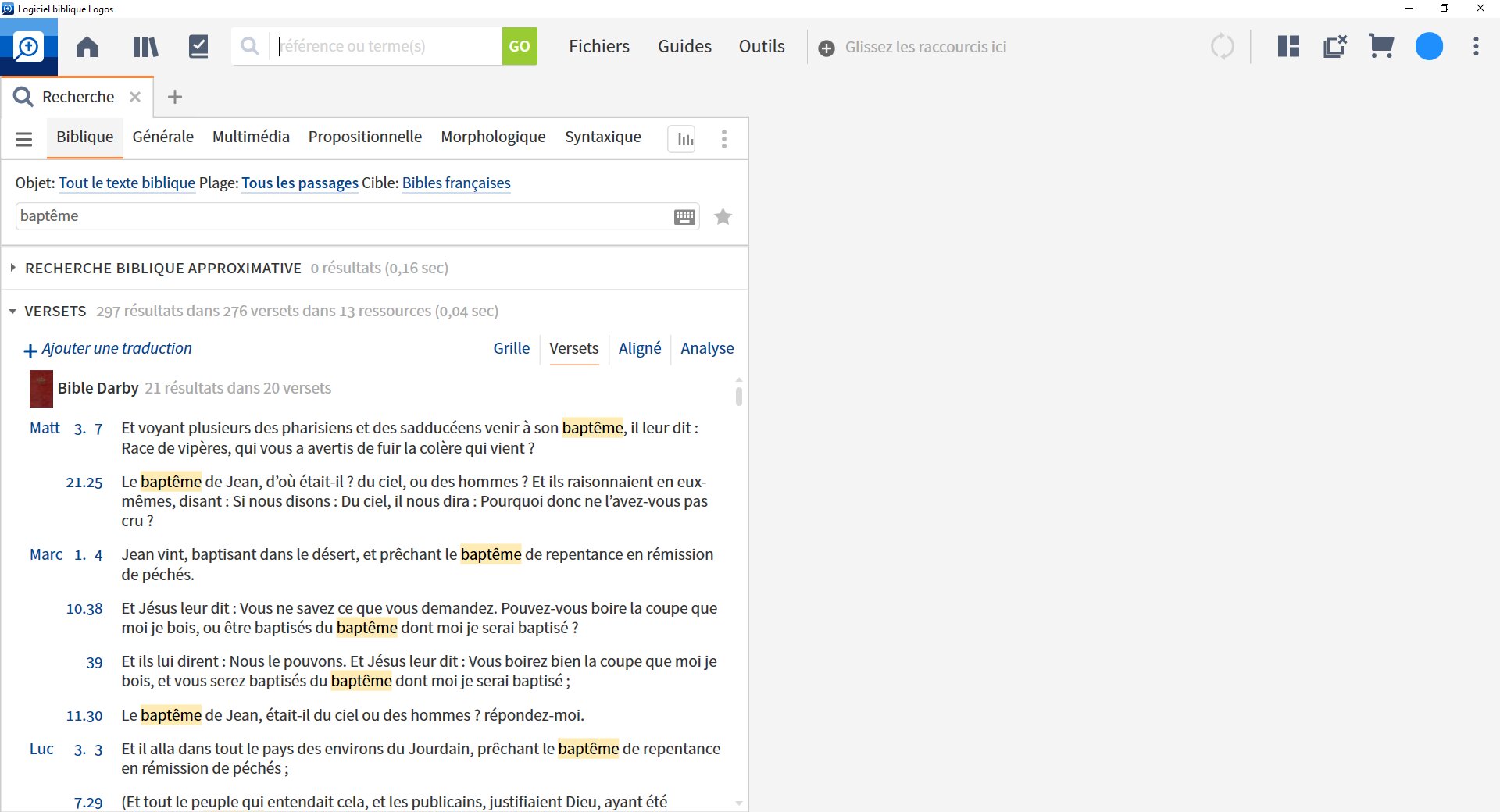Image resolution: width=1500 pixels, height=812 pixels.
Task: Open verse reference 10.38
Action: 84,609
